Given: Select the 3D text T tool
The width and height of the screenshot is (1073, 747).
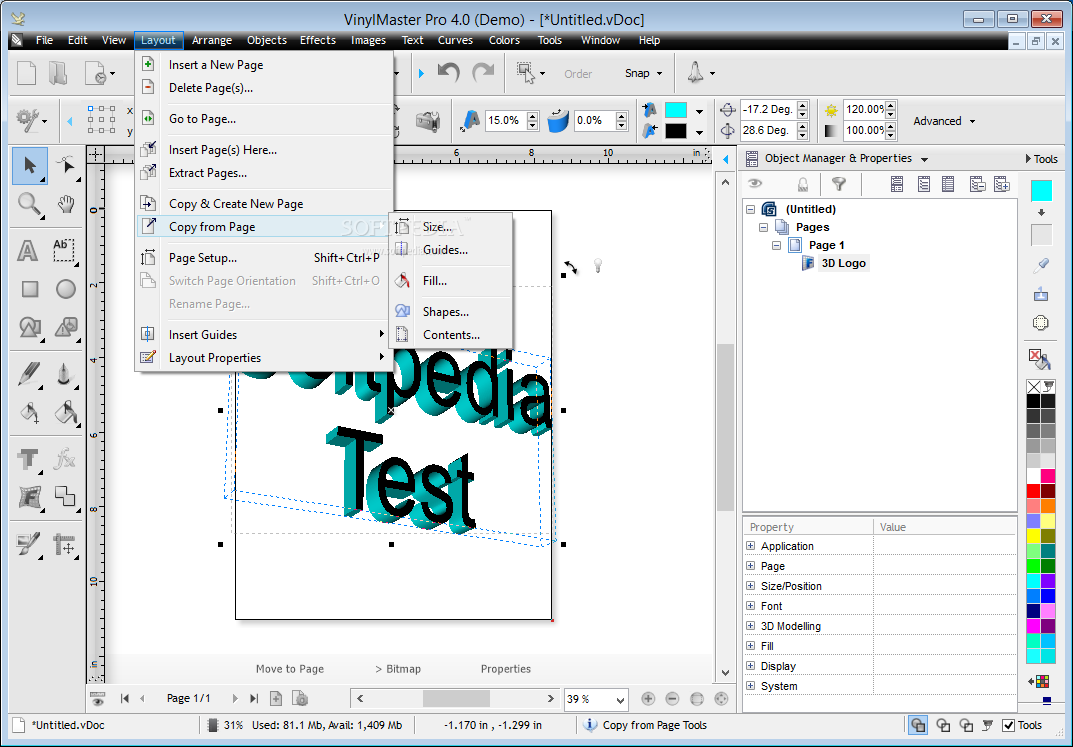Looking at the screenshot, I should (x=29, y=458).
